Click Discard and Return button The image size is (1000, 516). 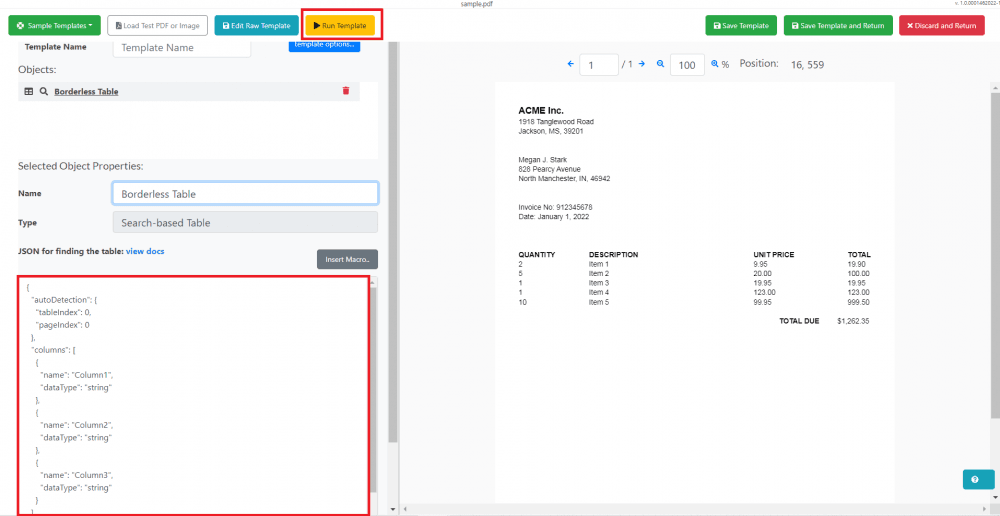pyautogui.click(x=941, y=25)
